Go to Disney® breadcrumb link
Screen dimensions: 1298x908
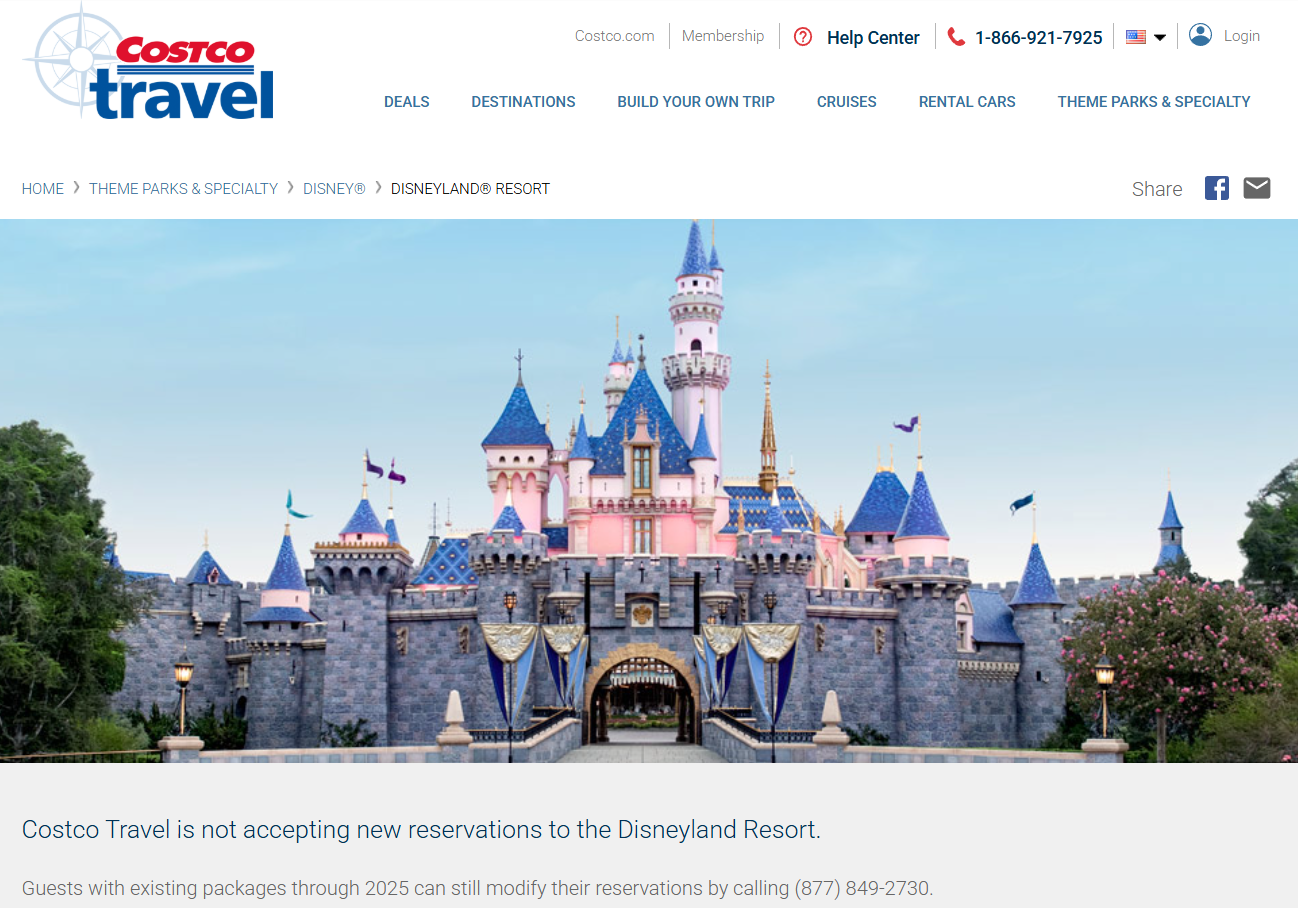(334, 189)
